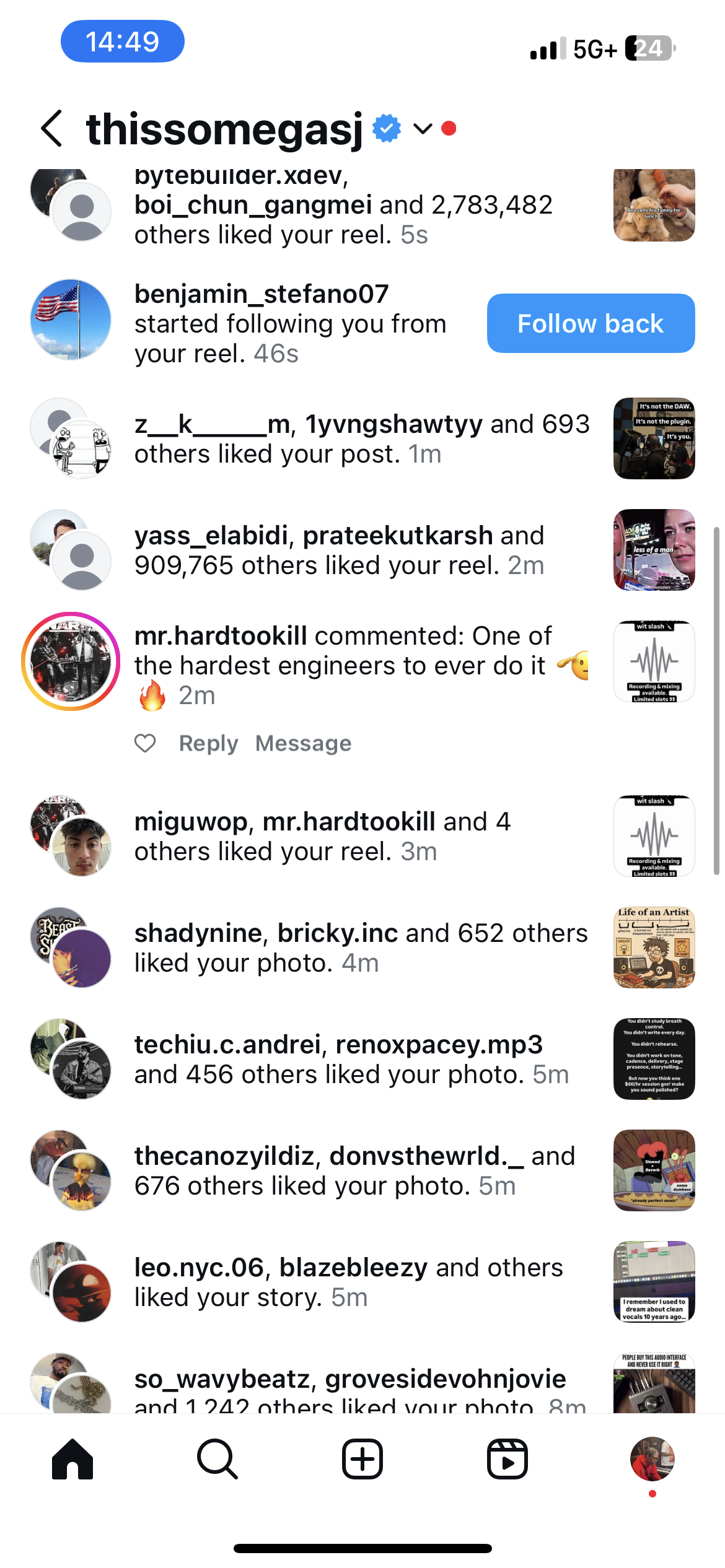Open the Reels tab icon

point(507,1459)
